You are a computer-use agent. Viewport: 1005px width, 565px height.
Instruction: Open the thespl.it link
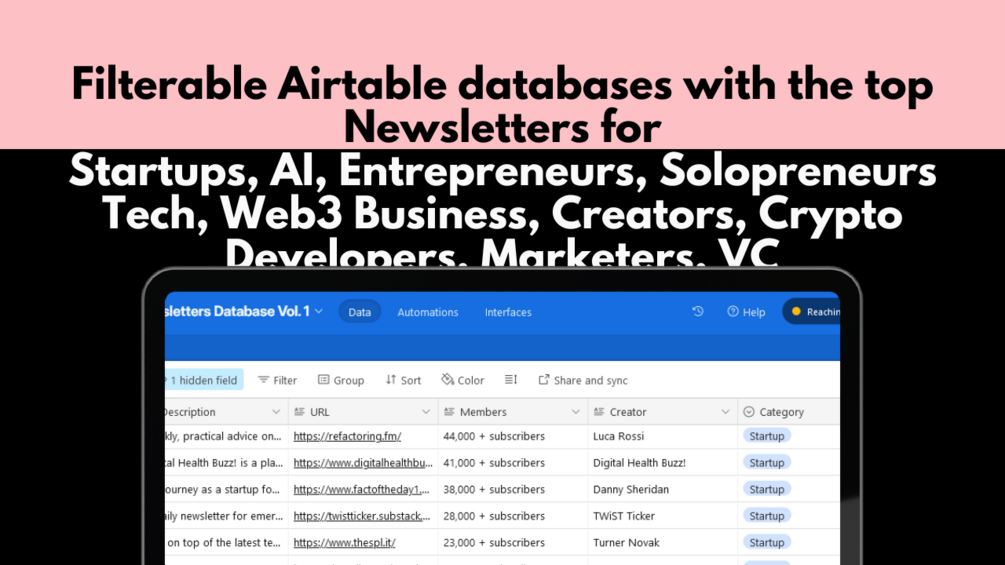point(344,543)
